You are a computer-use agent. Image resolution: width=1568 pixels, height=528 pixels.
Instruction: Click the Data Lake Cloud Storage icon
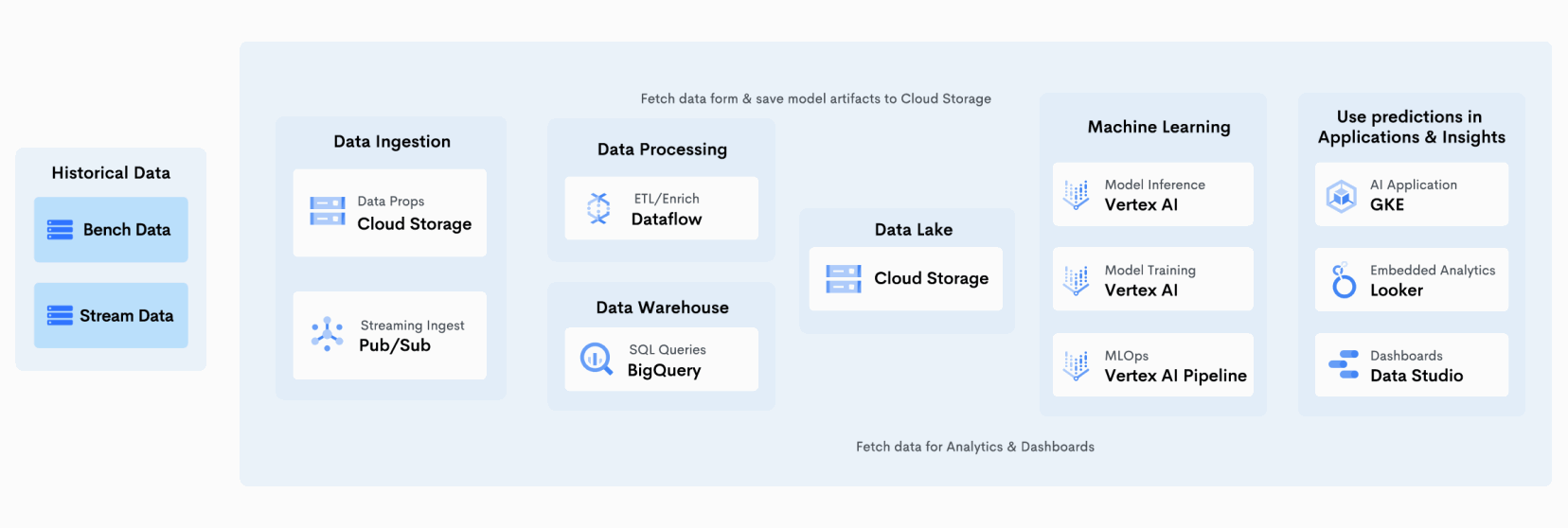click(844, 279)
